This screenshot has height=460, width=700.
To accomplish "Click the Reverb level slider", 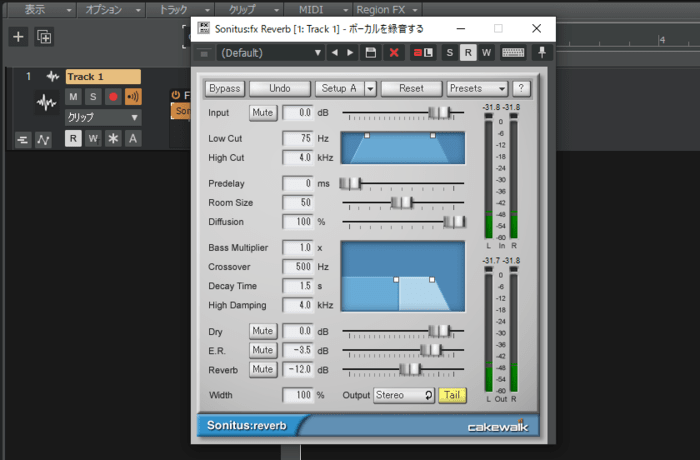I will (x=410, y=369).
